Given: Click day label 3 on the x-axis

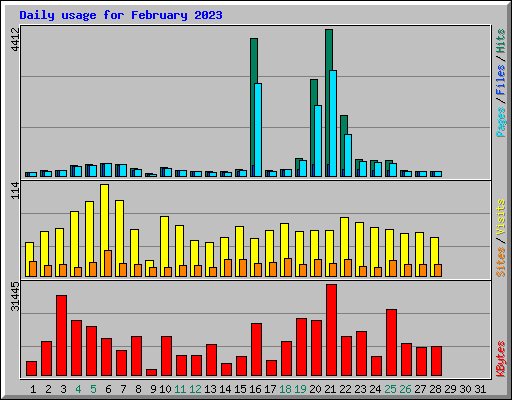Looking at the screenshot, I should [63, 389].
